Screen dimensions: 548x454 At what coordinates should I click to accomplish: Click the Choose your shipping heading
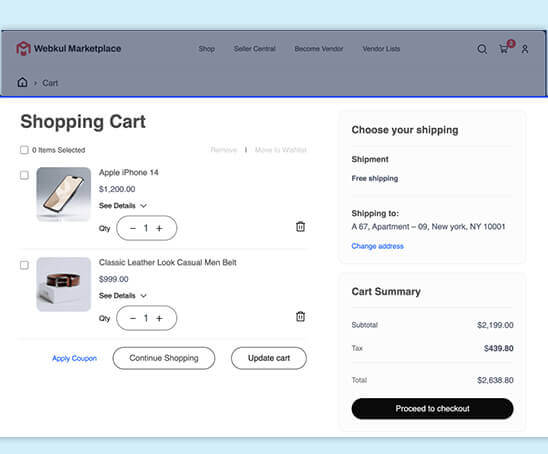(x=405, y=130)
